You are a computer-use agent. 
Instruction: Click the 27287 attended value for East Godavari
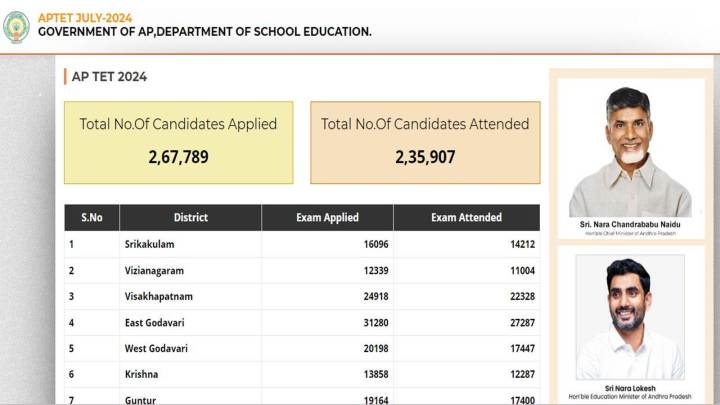coord(523,323)
